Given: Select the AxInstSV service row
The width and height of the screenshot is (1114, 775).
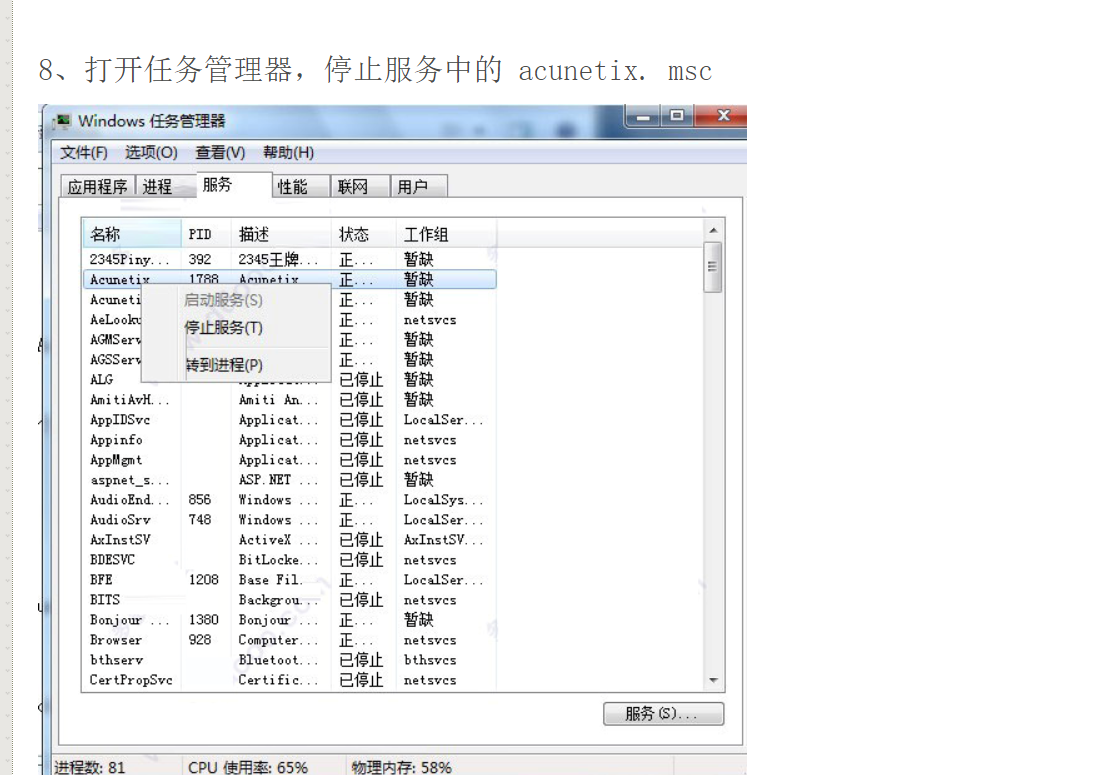Looking at the screenshot, I should (x=290, y=539).
